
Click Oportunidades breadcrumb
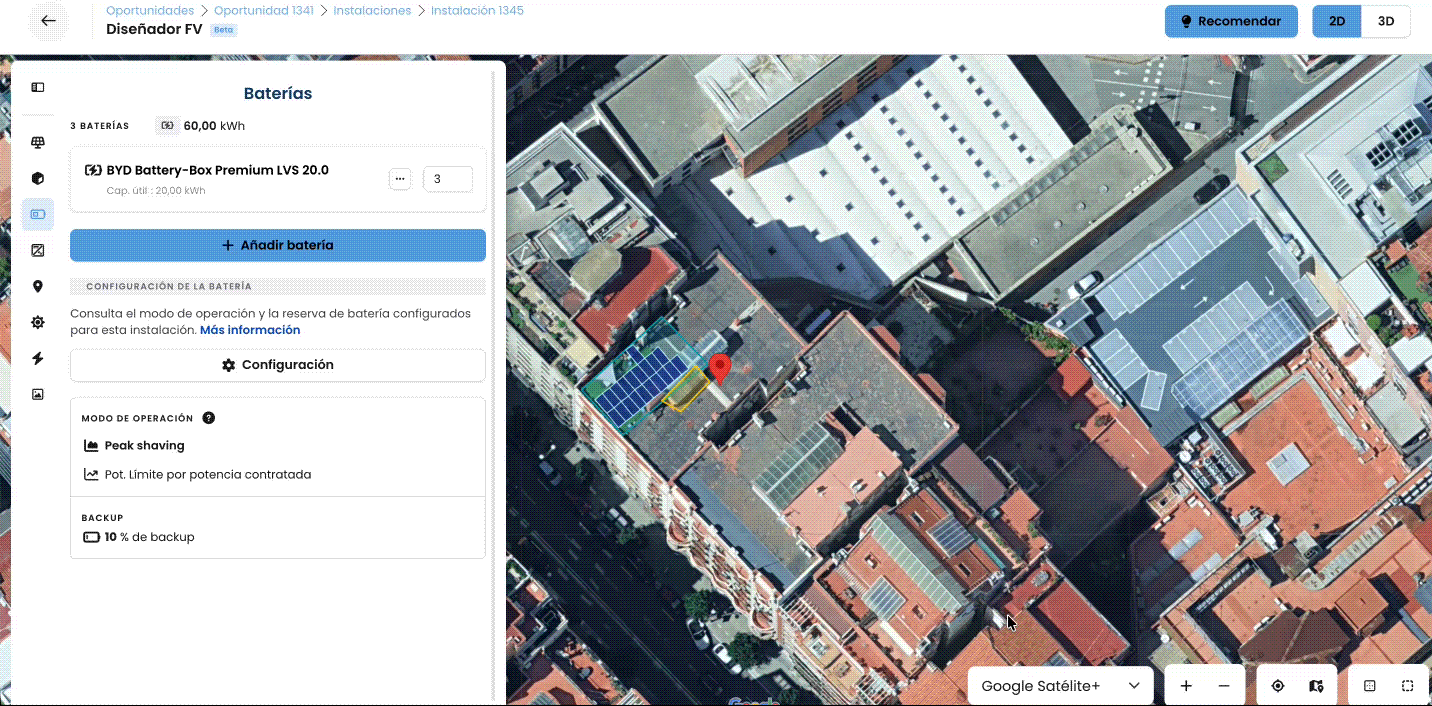pos(150,10)
